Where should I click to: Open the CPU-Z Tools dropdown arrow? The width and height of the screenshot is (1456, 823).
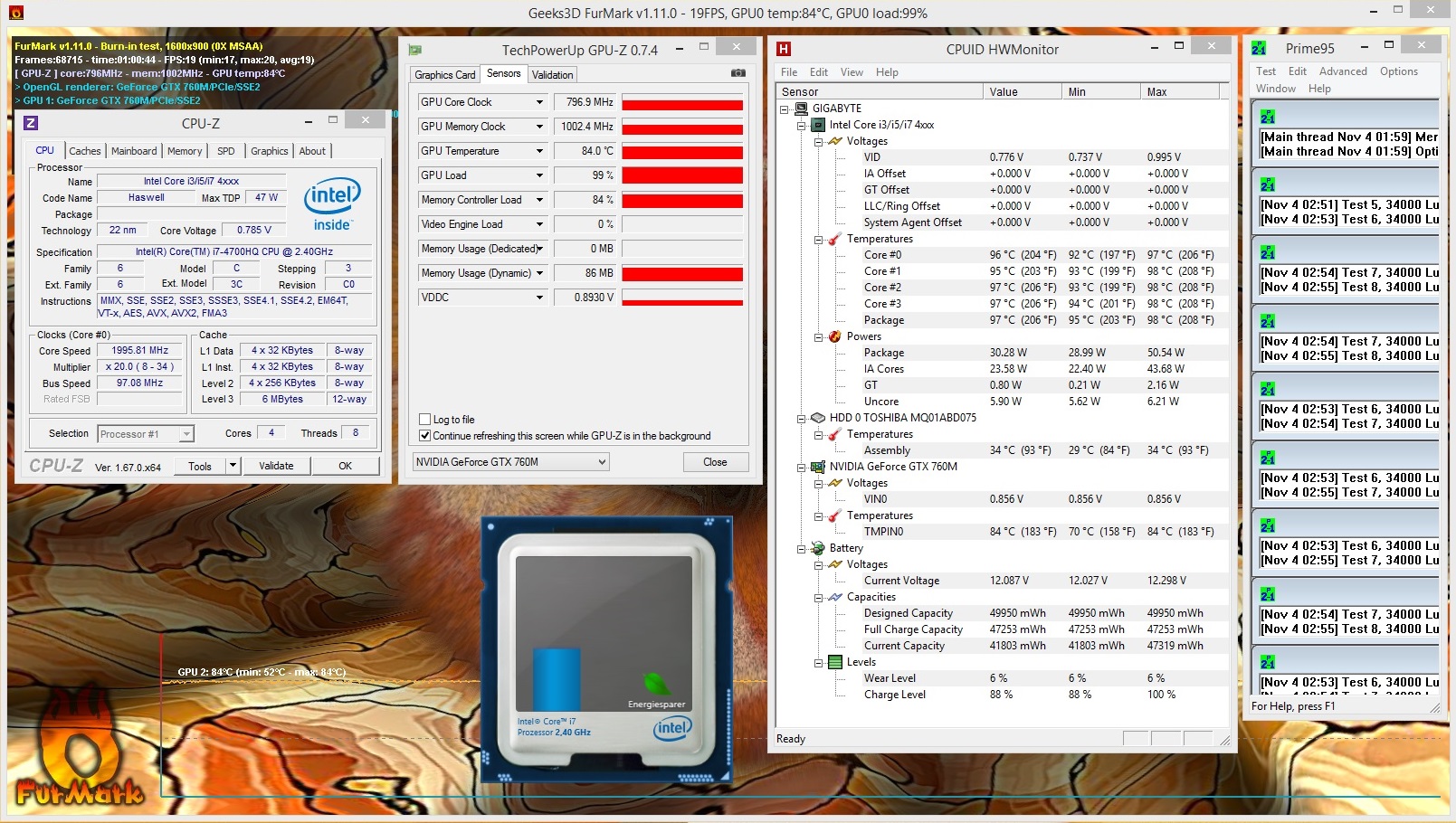233,466
